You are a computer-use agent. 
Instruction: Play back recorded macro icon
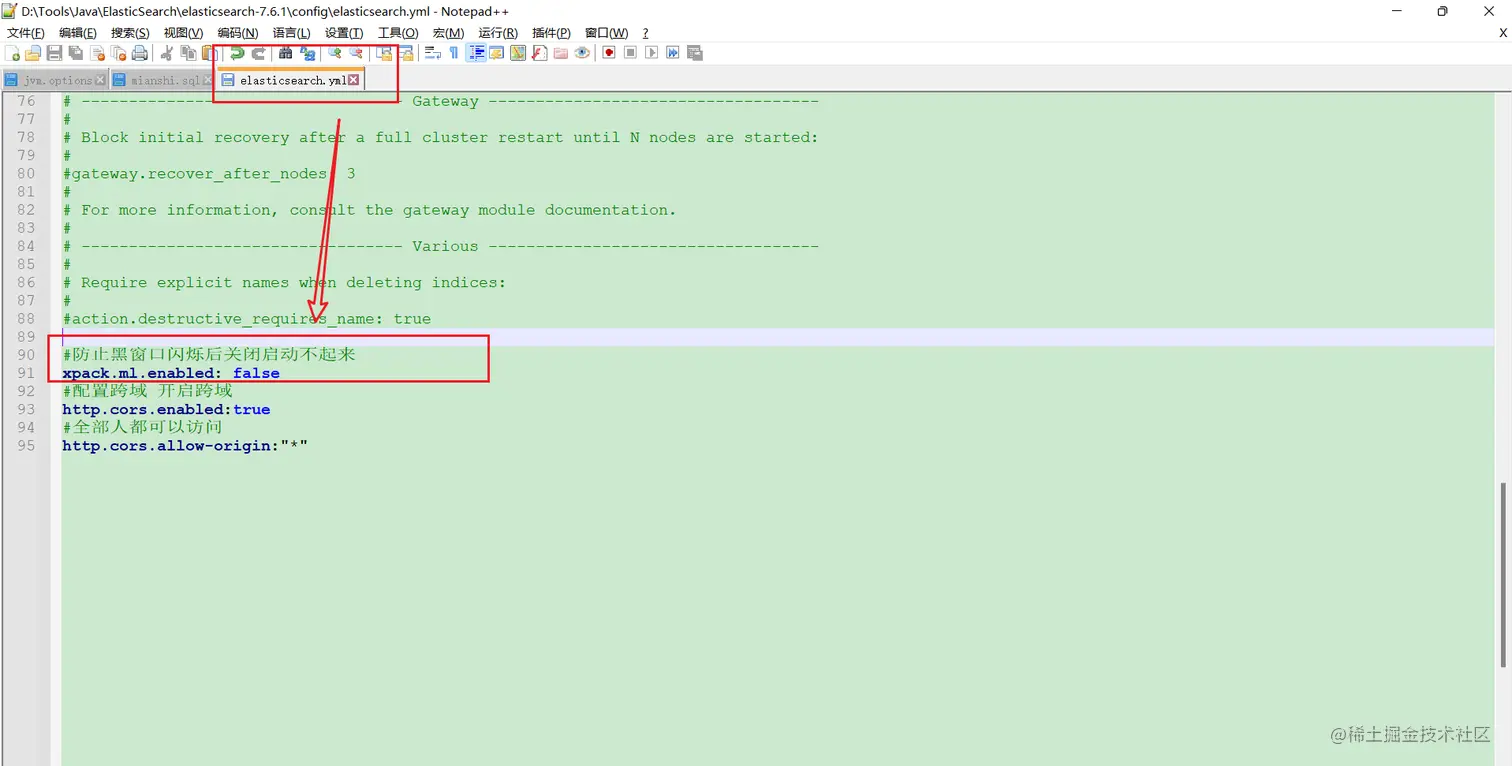651,53
